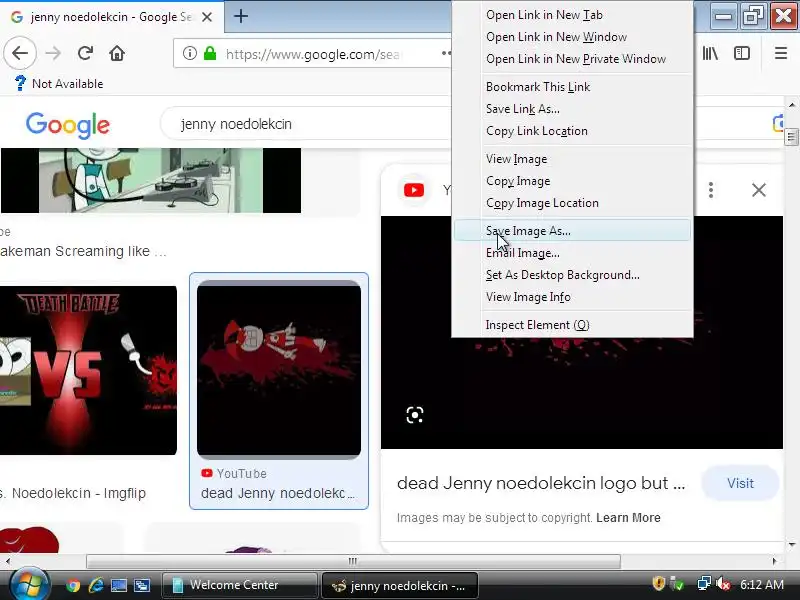Click the YouTube icon in preview panel
The image size is (800, 600).
point(414,190)
